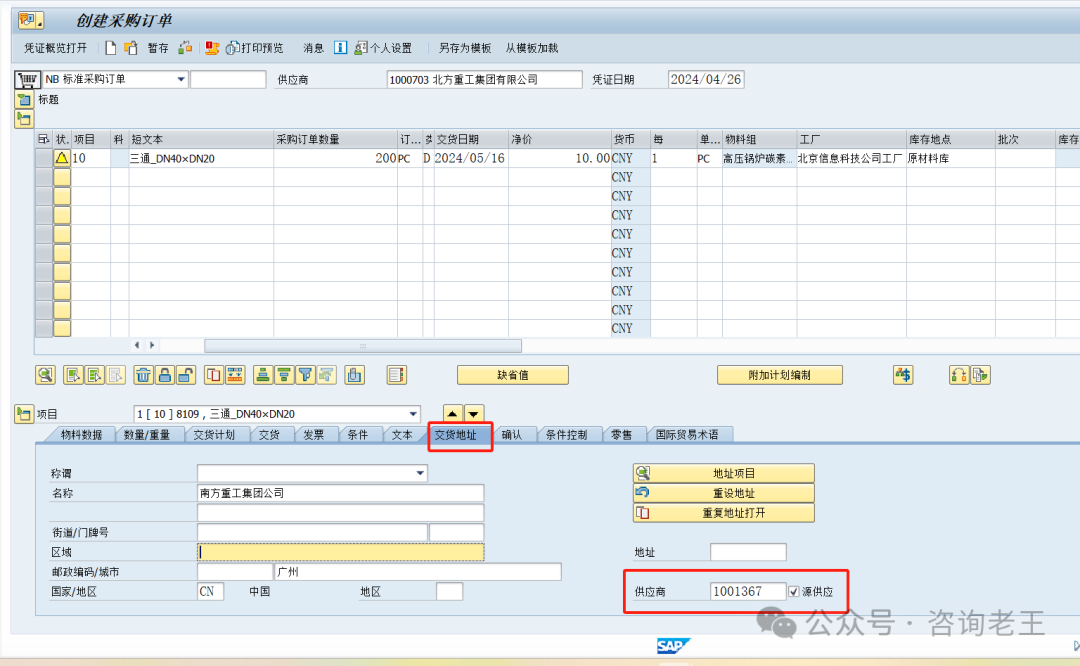
Task: Click the Create new document page icon
Action: 111,48
